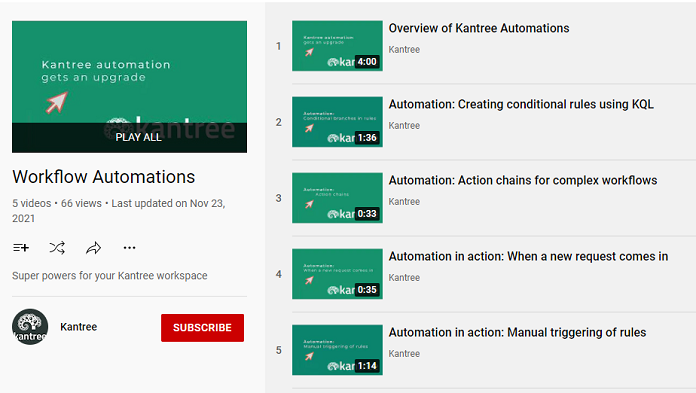Screen dimensions: 696x393
Task: Shuffle play the Workflow Automations playlist
Action: [57, 248]
